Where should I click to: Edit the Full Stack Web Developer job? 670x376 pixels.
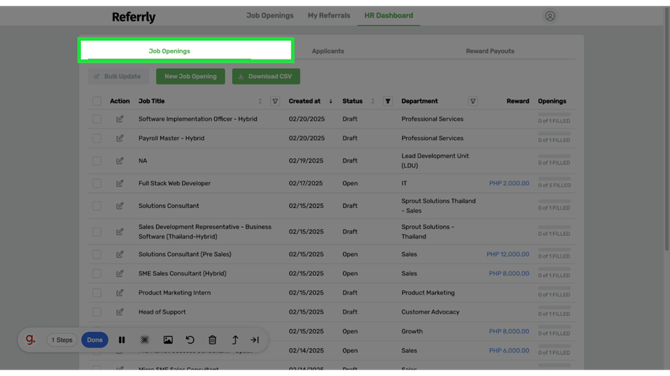(120, 183)
